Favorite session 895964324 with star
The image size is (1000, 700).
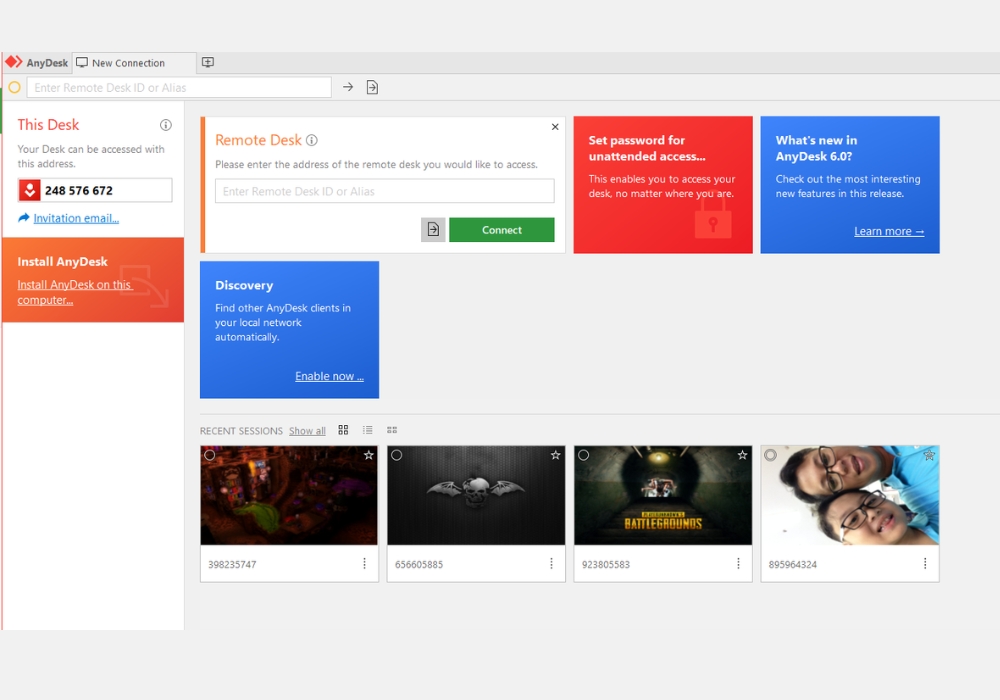click(929, 455)
